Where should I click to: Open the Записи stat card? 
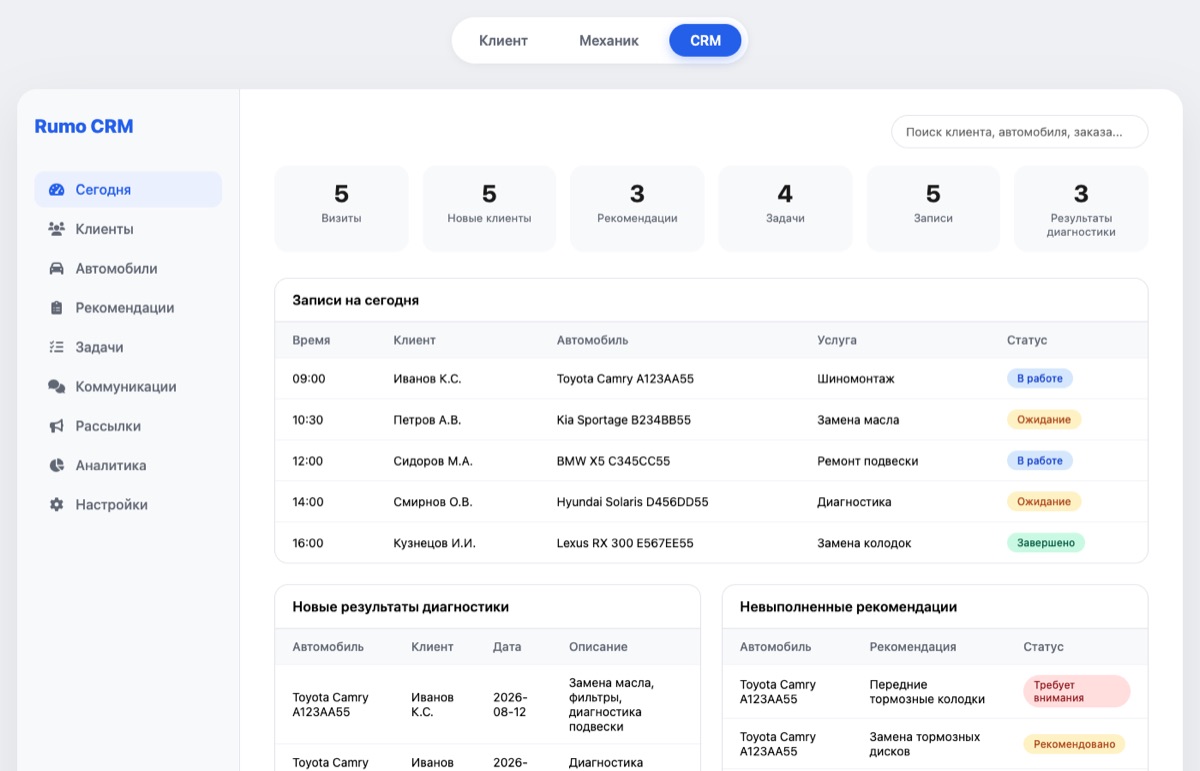933,208
